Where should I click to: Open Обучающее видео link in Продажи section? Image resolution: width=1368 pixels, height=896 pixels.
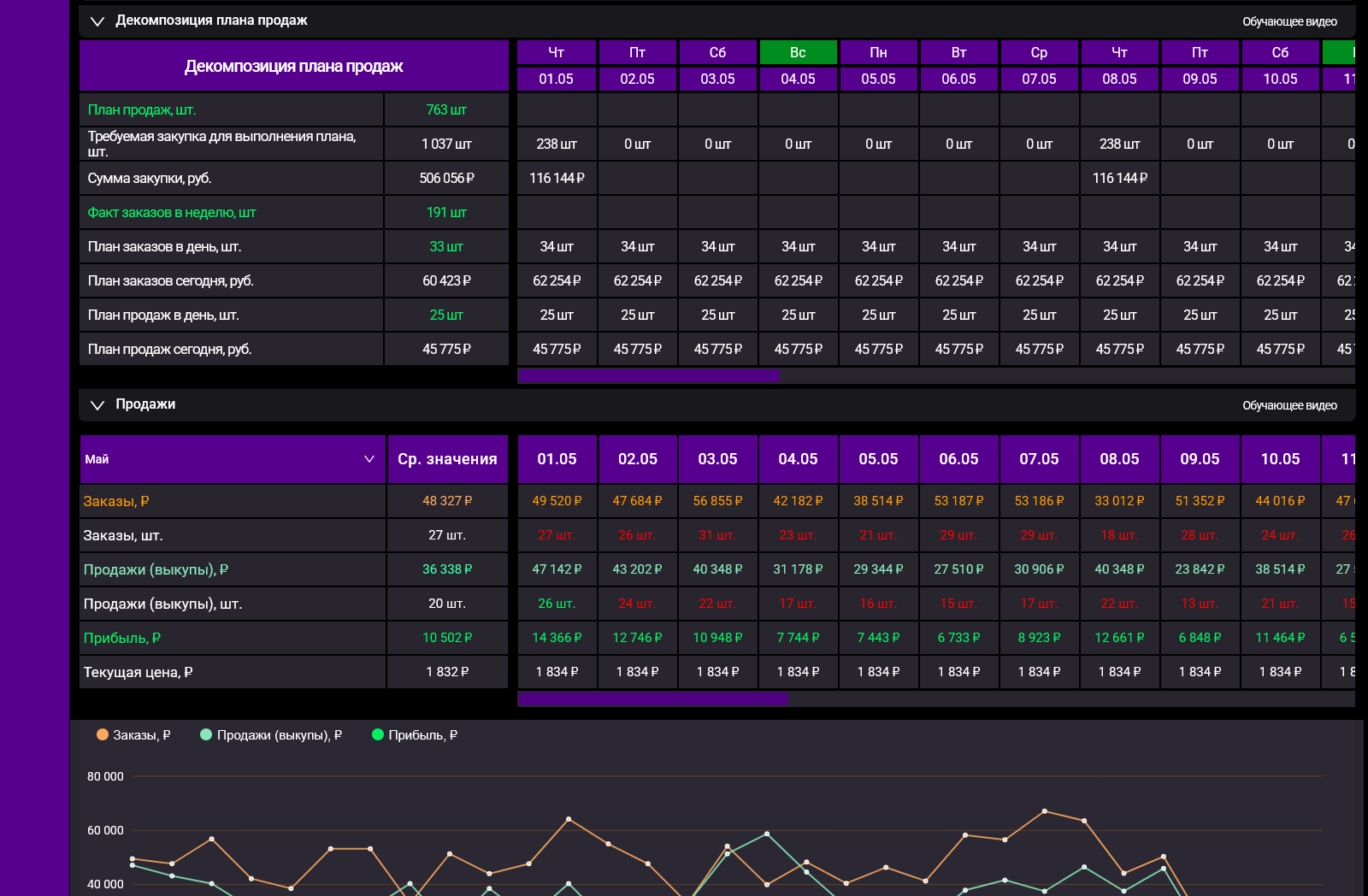[x=1289, y=405]
